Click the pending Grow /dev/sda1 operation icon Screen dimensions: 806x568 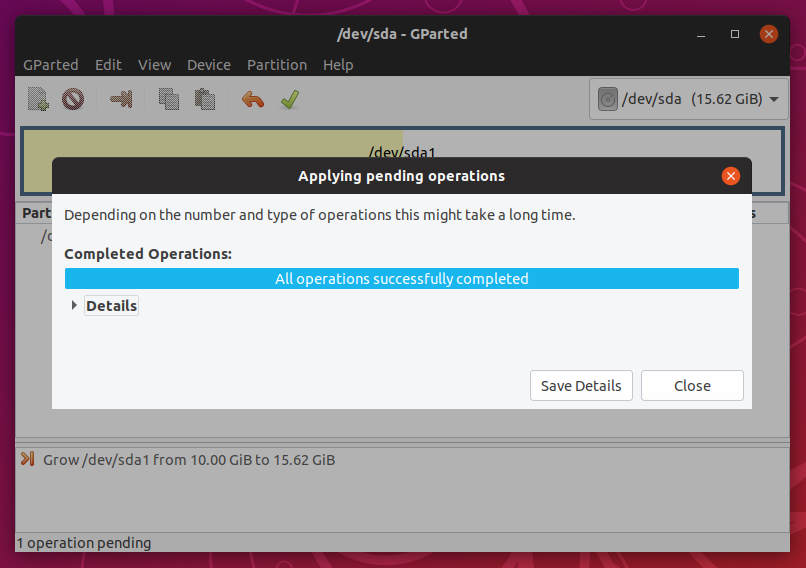coord(28,460)
